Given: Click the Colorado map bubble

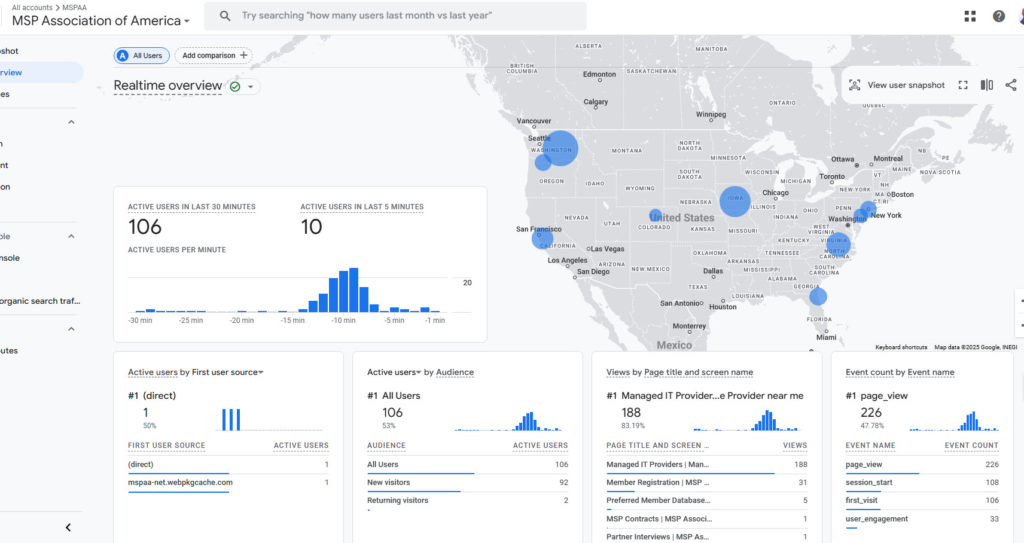Looking at the screenshot, I should pyautogui.click(x=655, y=215).
